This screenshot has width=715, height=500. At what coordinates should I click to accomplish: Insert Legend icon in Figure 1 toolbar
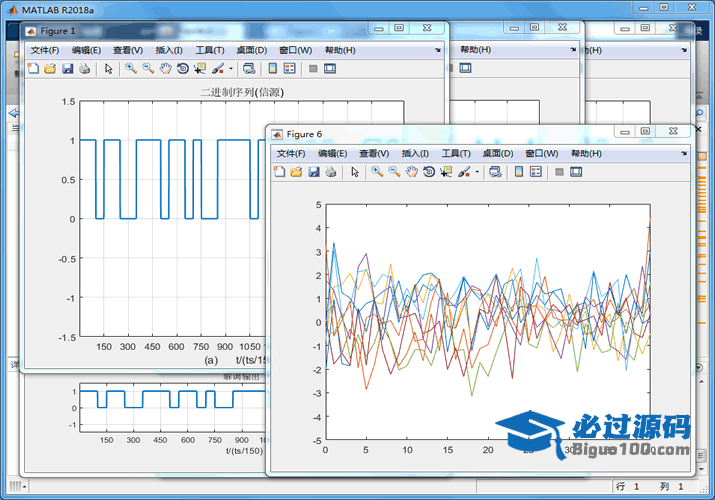(290, 69)
